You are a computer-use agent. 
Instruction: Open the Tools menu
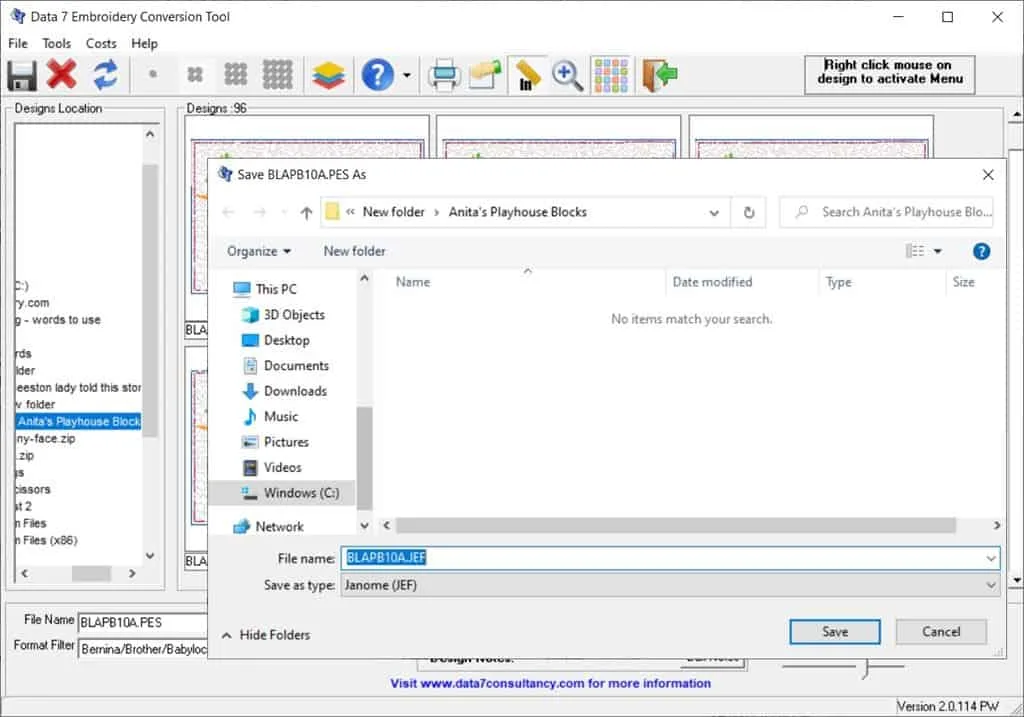pyautogui.click(x=56, y=44)
